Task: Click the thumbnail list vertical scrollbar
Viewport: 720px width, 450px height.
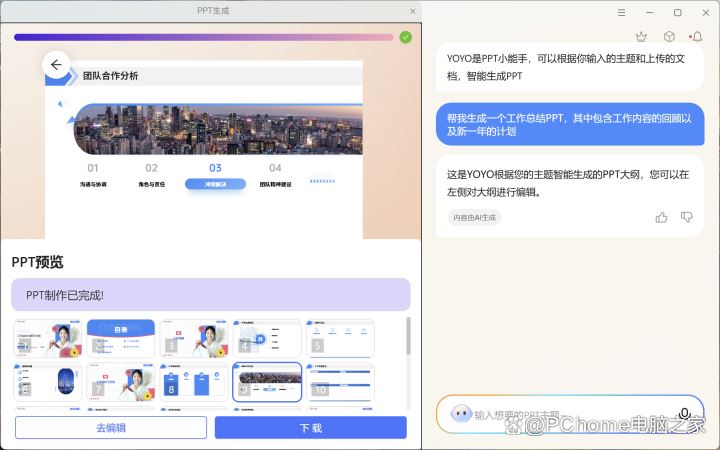Action: click(x=408, y=340)
